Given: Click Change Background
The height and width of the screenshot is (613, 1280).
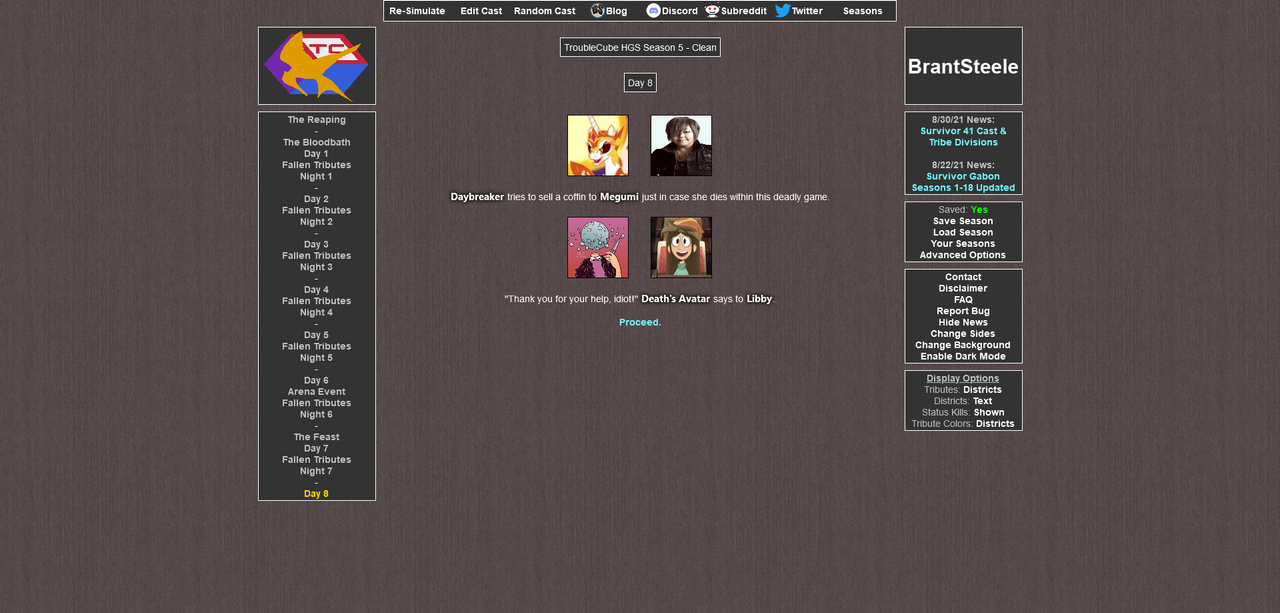Looking at the screenshot, I should coord(963,345).
